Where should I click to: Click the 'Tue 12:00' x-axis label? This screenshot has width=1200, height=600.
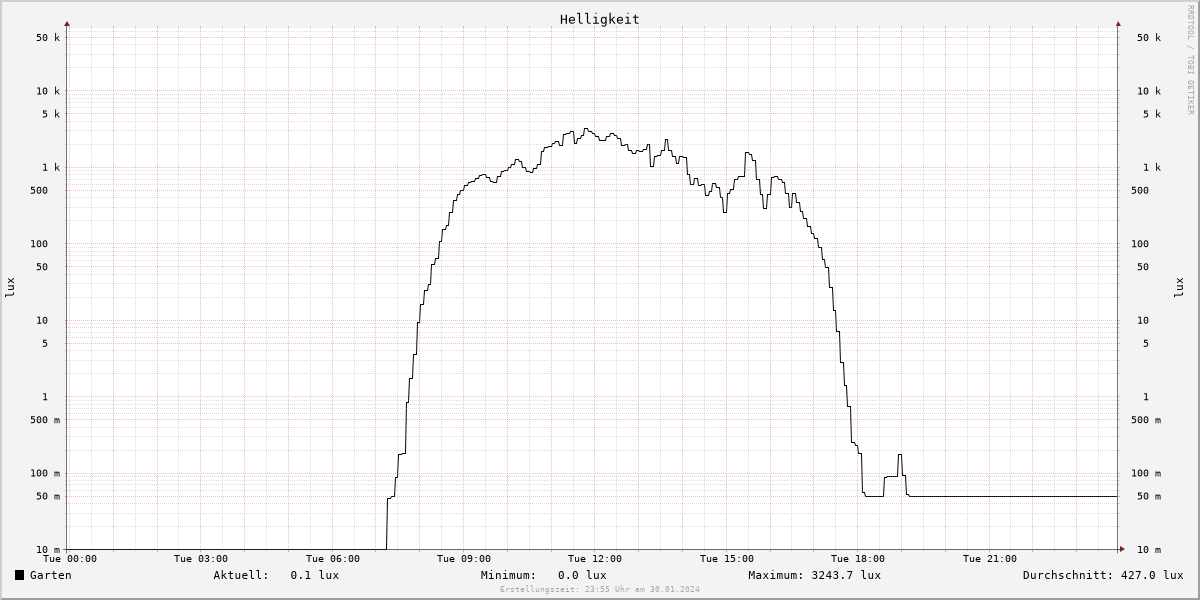(595, 559)
